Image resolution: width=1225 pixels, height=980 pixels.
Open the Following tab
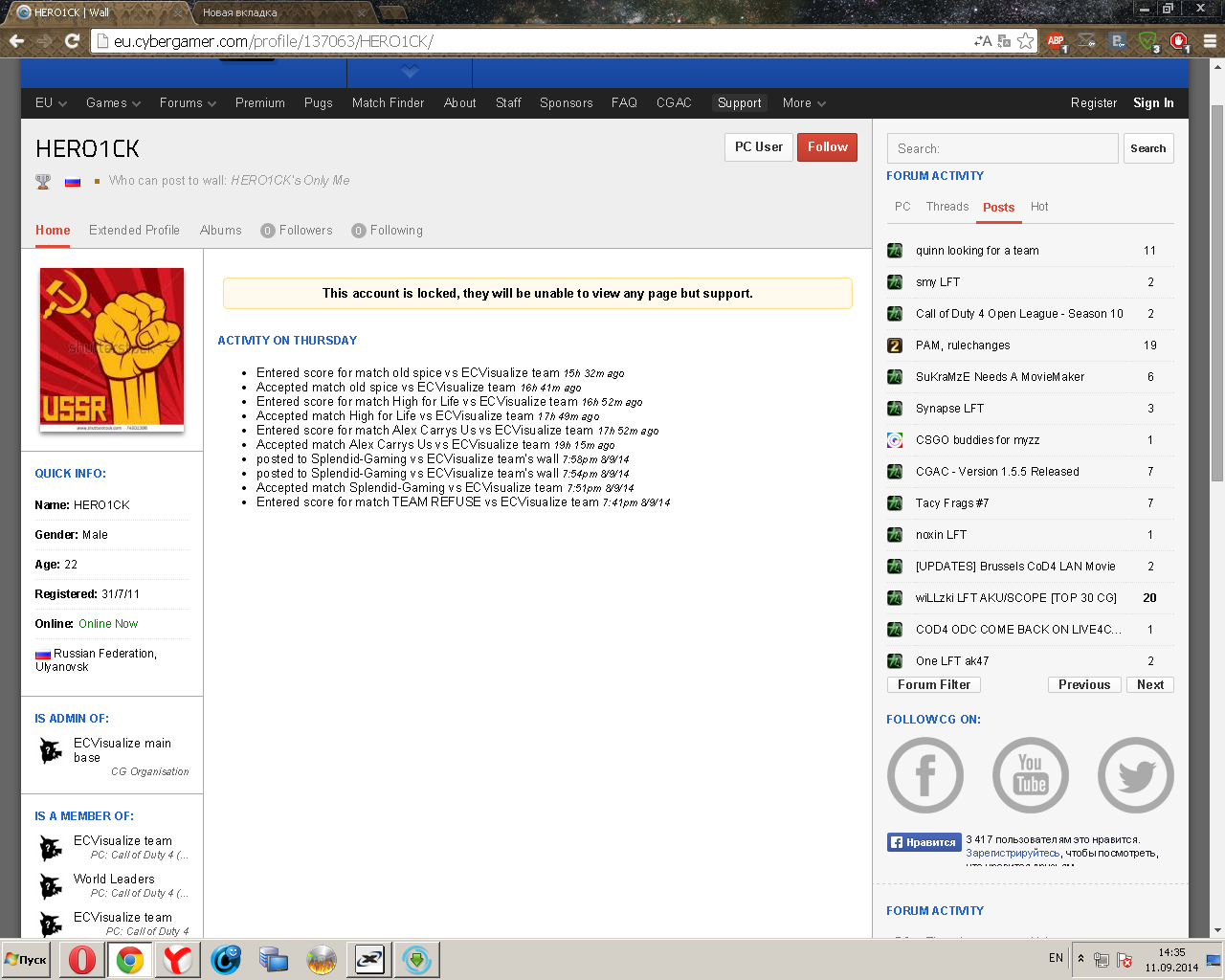click(387, 231)
